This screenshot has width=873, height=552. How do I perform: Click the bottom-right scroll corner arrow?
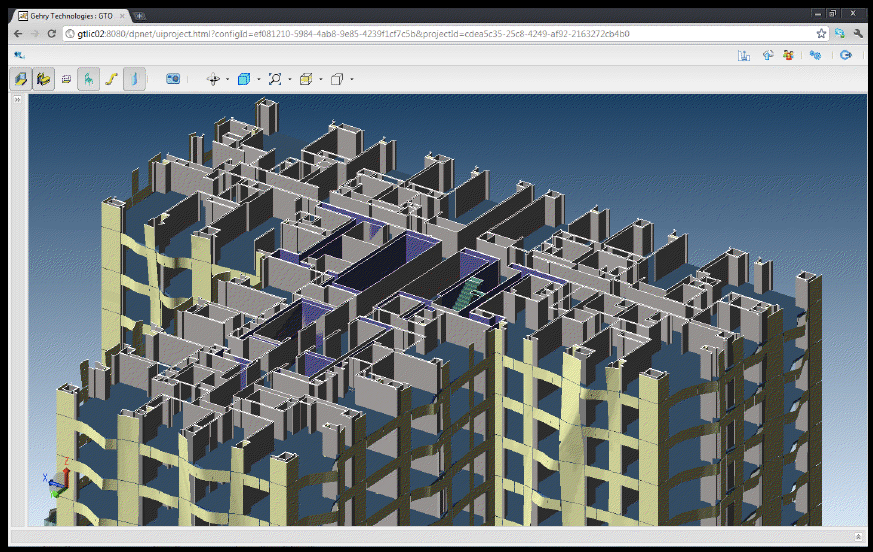(858, 537)
